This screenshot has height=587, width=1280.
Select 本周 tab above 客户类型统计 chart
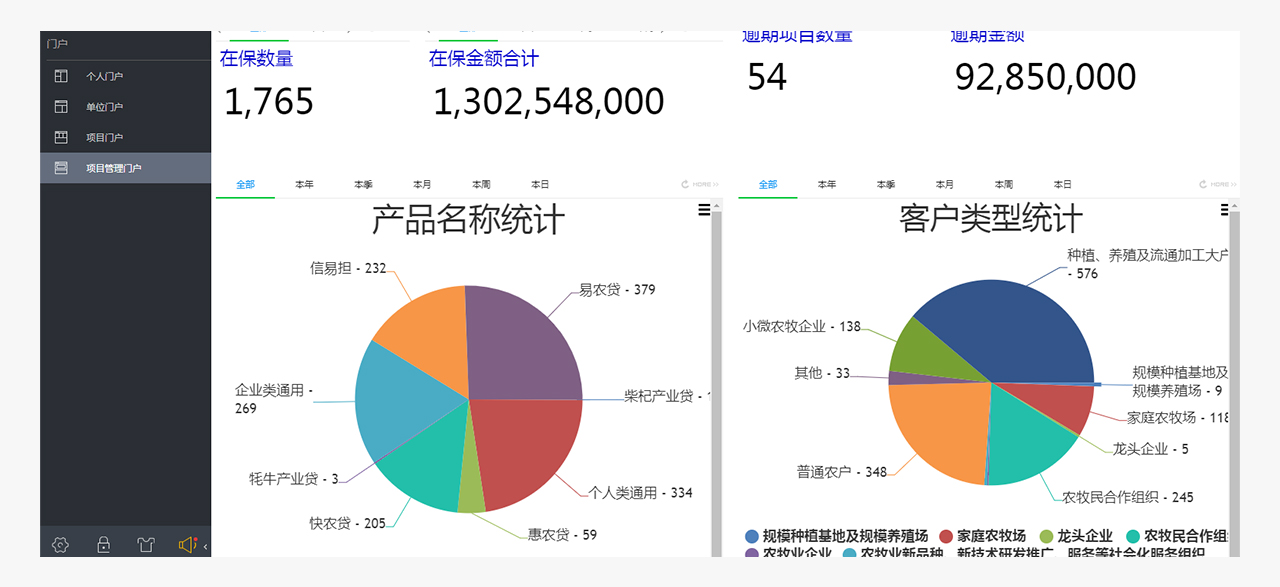pos(1004,185)
